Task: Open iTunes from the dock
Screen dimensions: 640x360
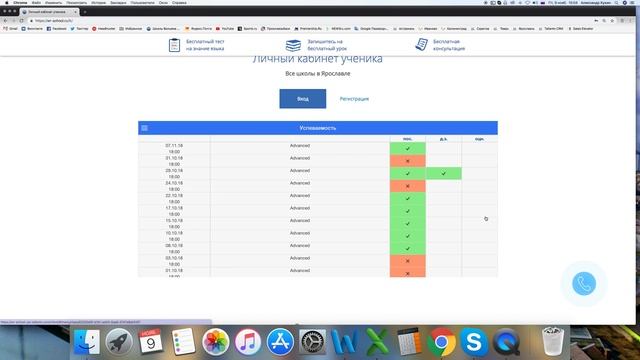Action: (x=248, y=342)
